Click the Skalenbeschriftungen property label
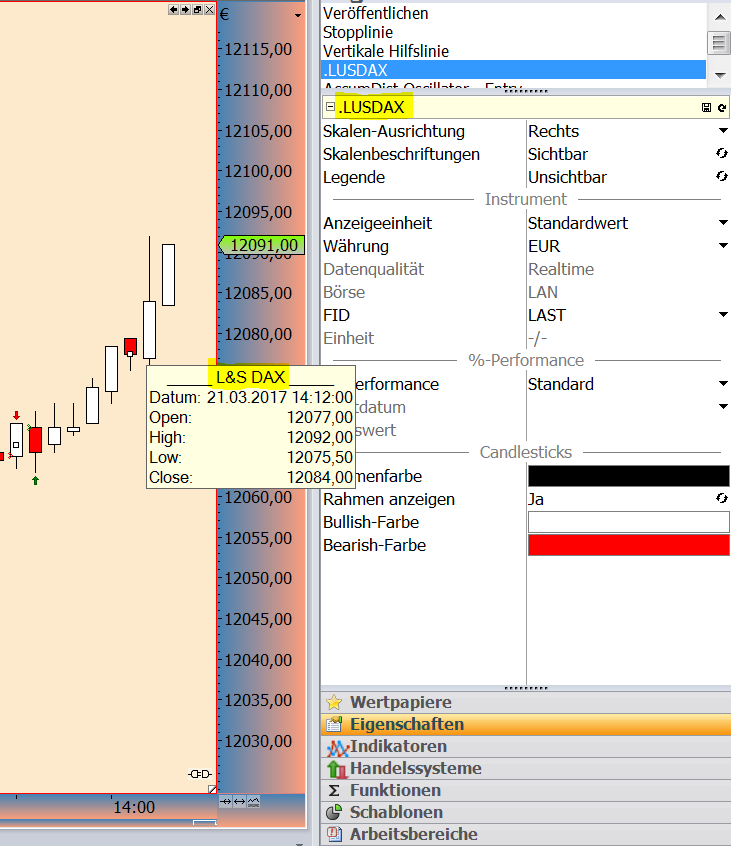Image resolution: width=731 pixels, height=846 pixels. point(401,154)
